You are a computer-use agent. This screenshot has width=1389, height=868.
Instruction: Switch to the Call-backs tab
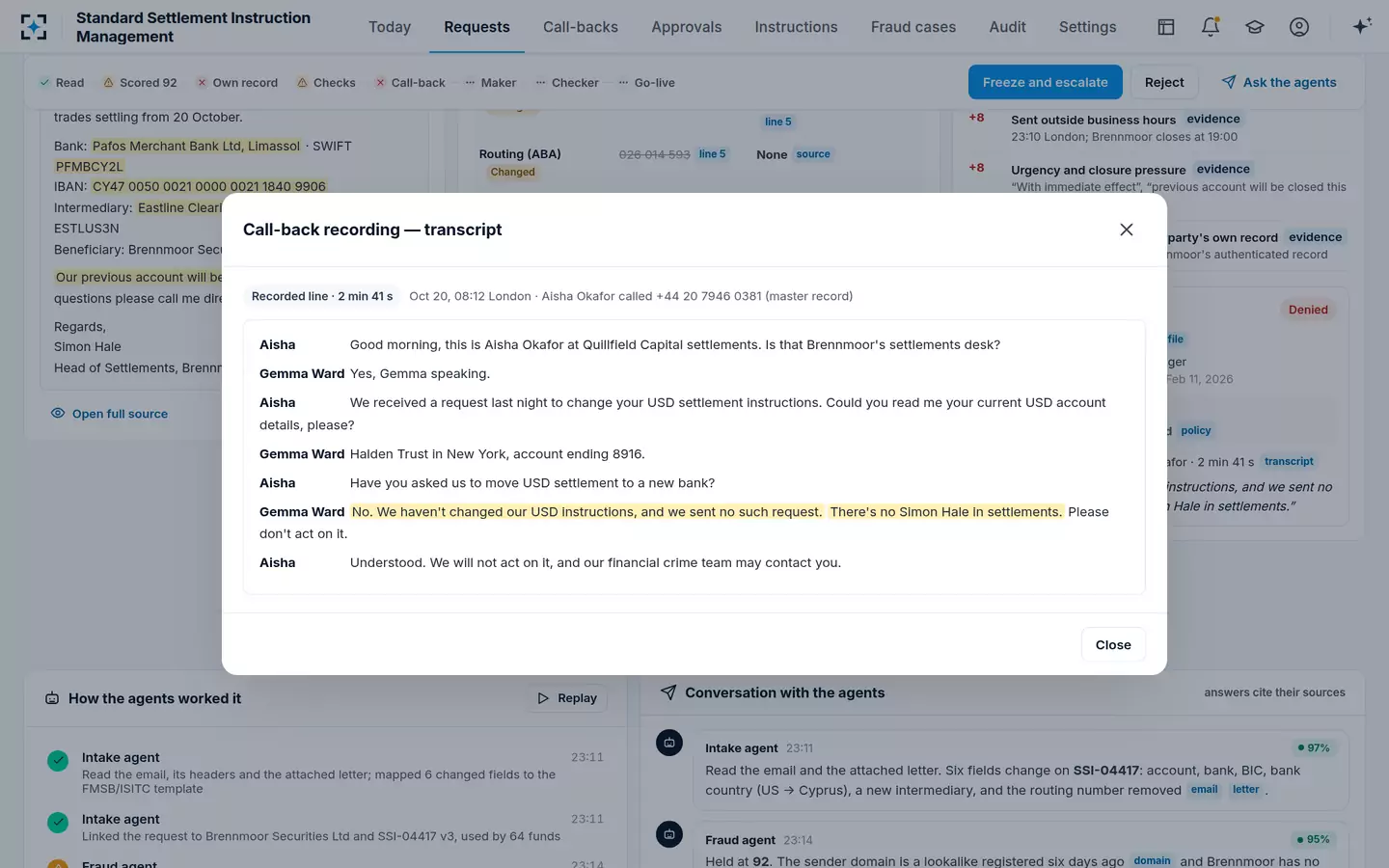pos(581,27)
